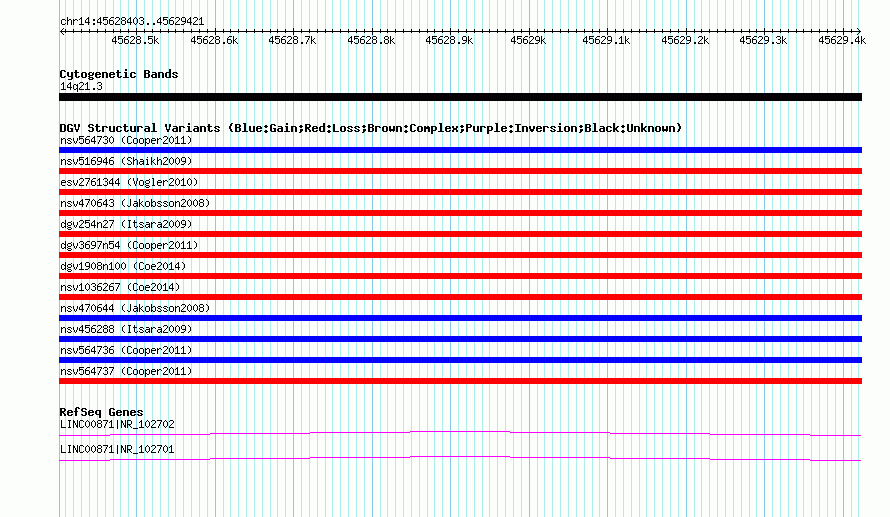Open the nsv470643 (Jakobsson2008) variant bar
Image resolution: width=890 pixels, height=517 pixels.
460,213
